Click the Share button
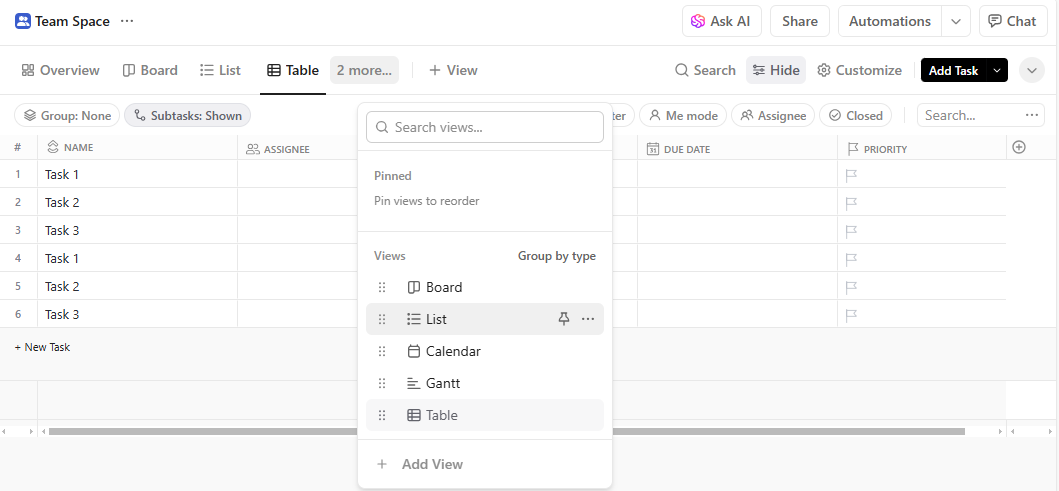The width and height of the screenshot is (1059, 491). pyautogui.click(x=799, y=21)
